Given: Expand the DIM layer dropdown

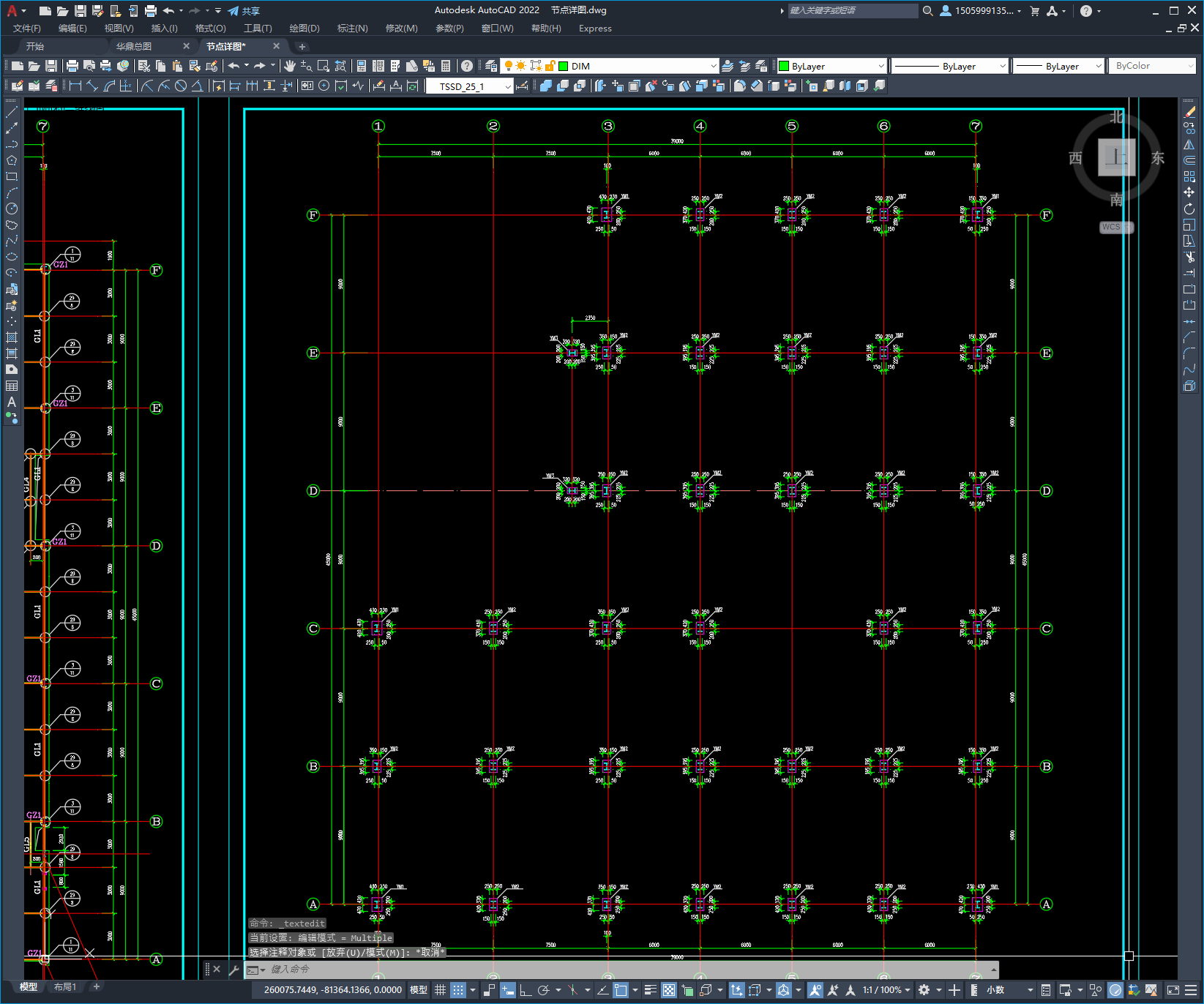Looking at the screenshot, I should 713,66.
